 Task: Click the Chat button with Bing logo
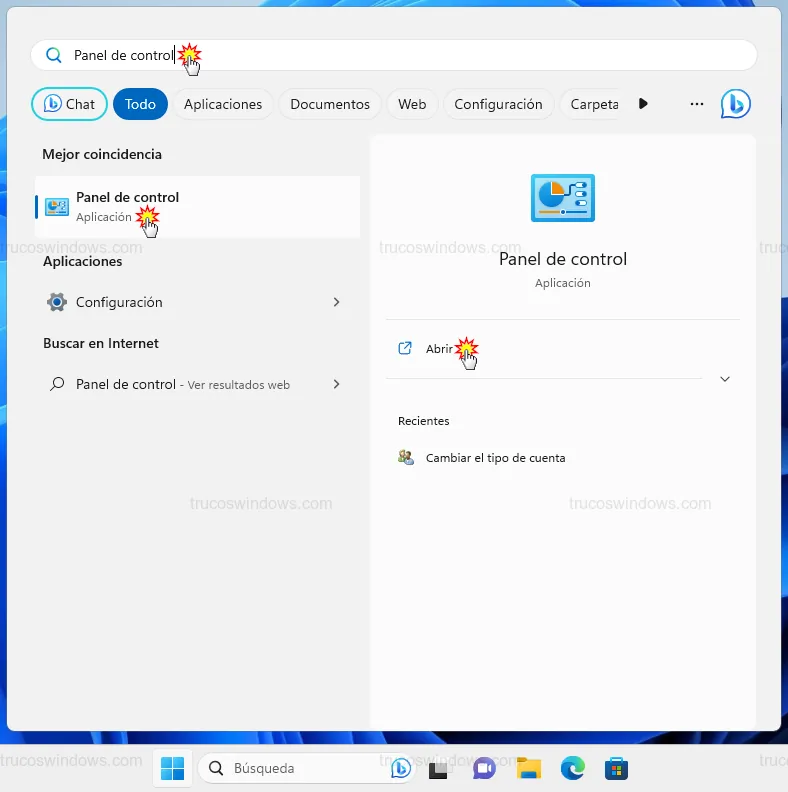70,104
